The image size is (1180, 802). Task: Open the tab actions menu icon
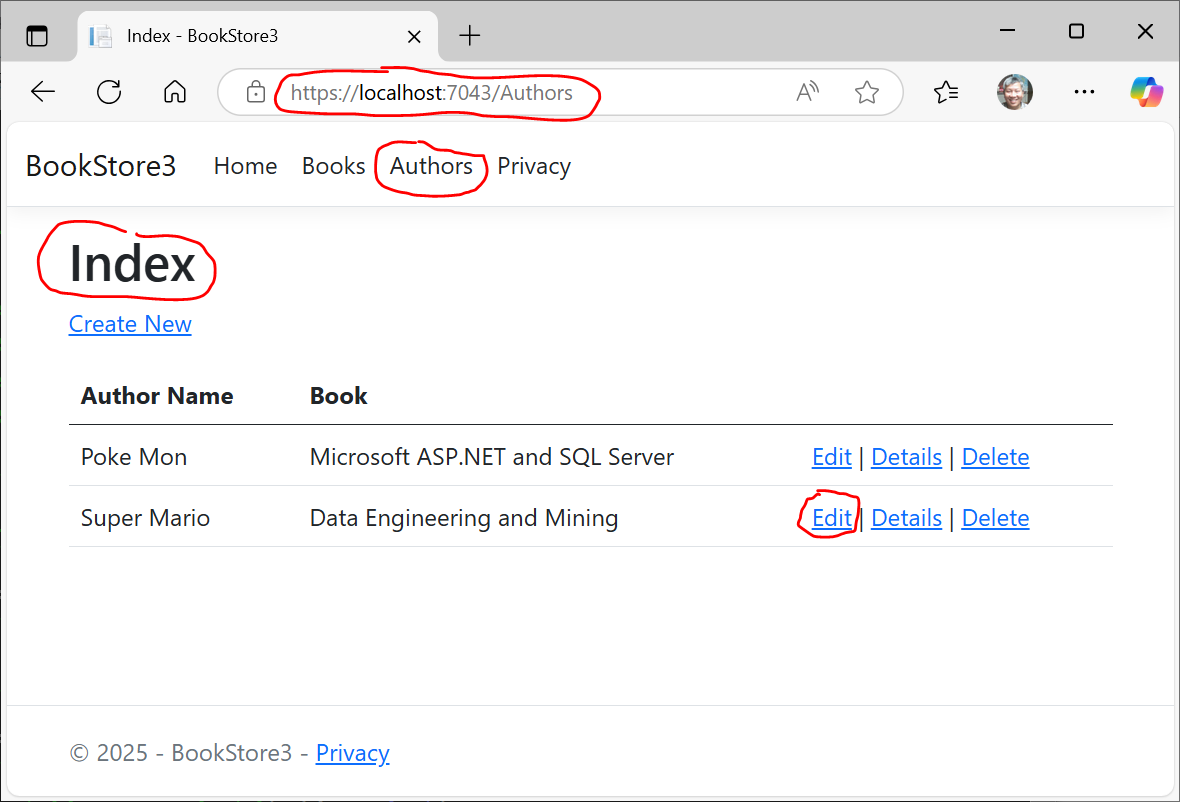(37, 35)
